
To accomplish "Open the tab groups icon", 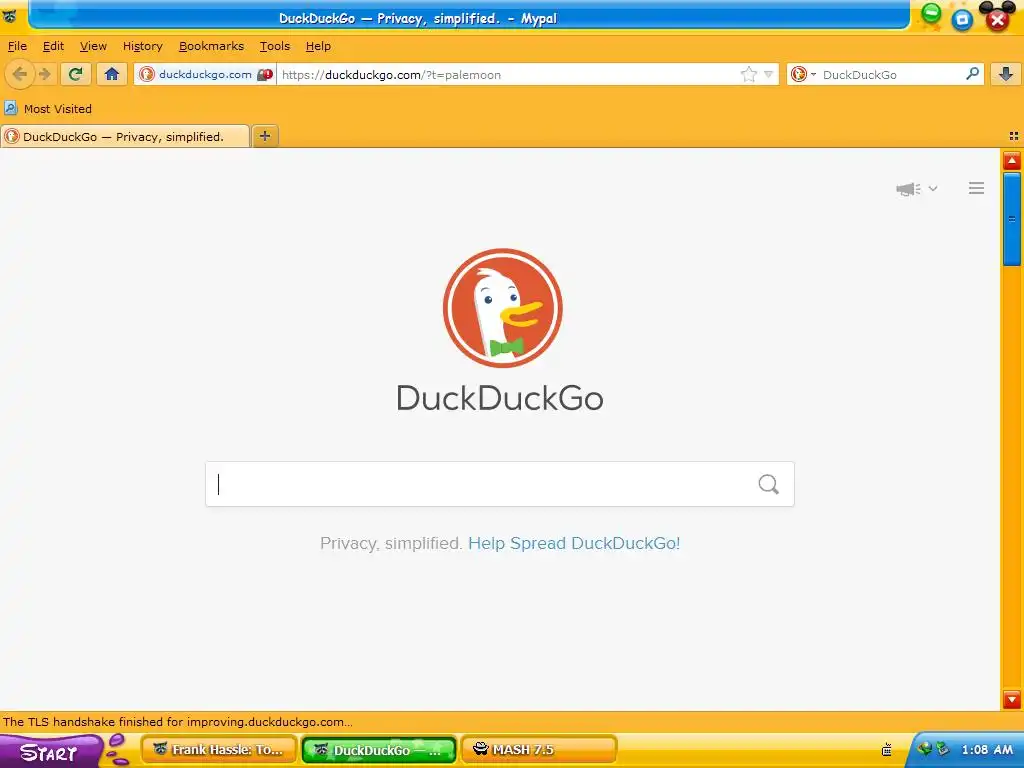I will point(1014,136).
